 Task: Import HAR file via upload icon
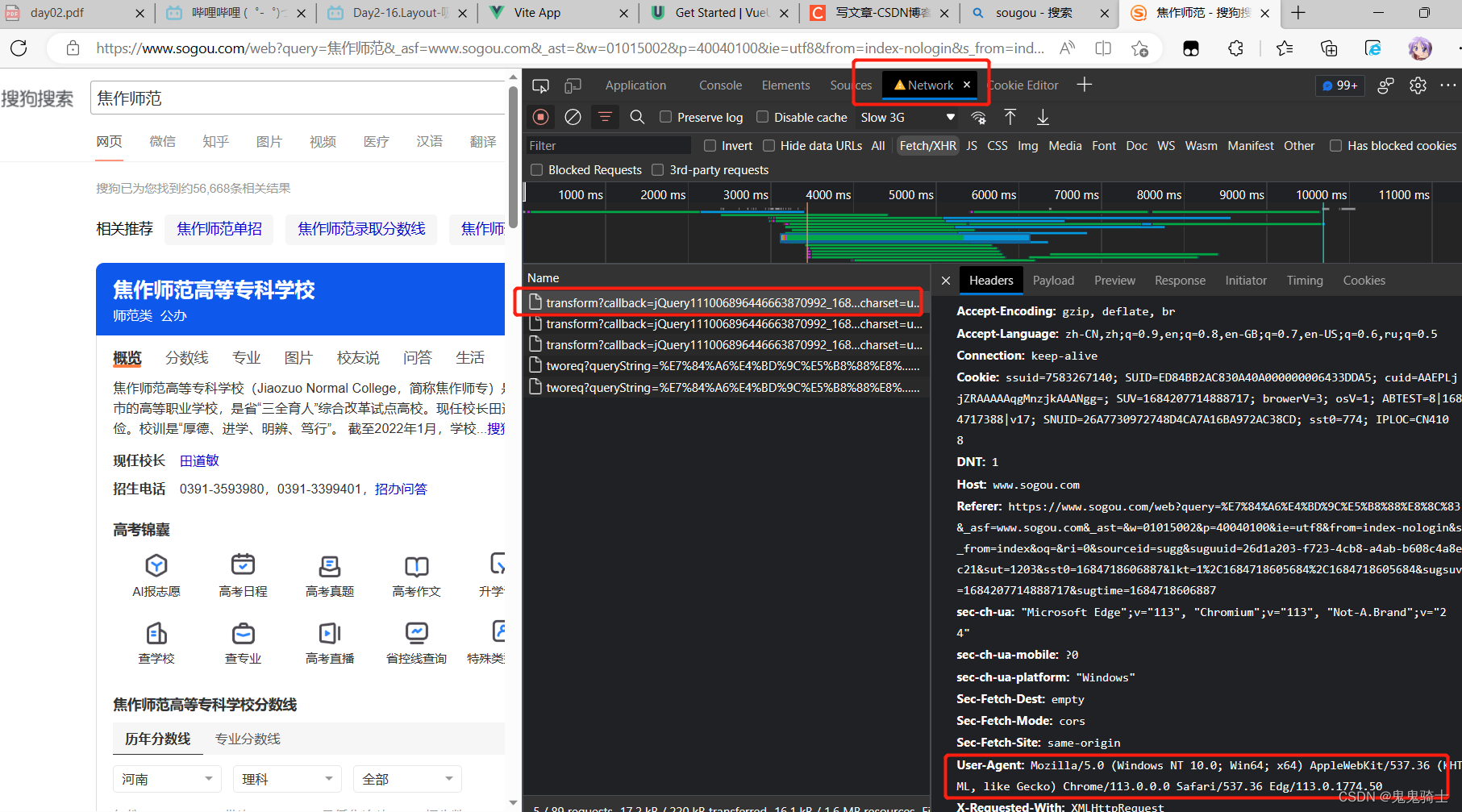click(1010, 117)
